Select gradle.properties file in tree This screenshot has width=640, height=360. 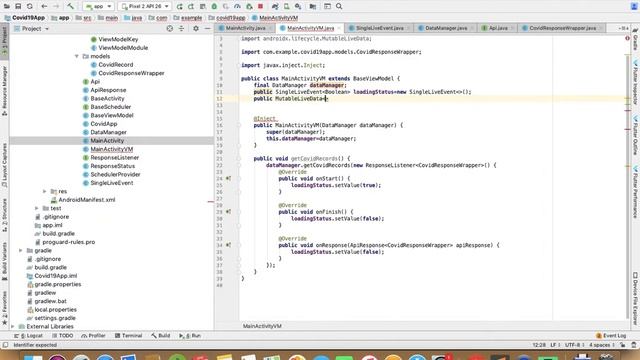click(58, 284)
